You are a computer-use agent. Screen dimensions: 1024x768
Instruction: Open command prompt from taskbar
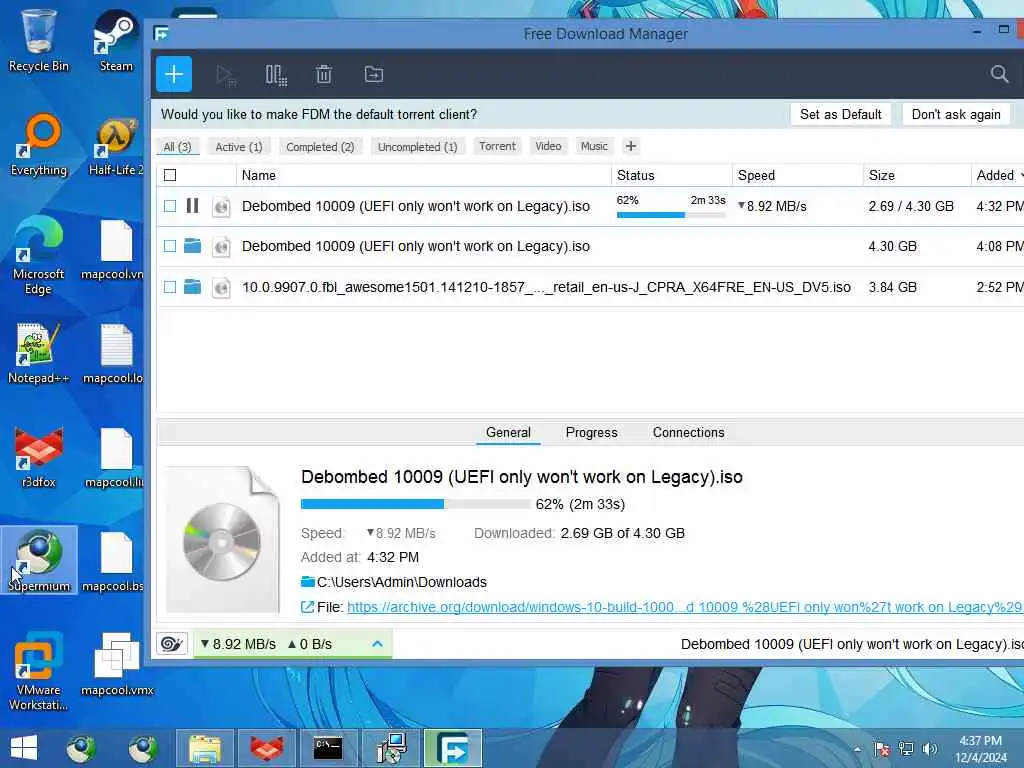(327, 748)
